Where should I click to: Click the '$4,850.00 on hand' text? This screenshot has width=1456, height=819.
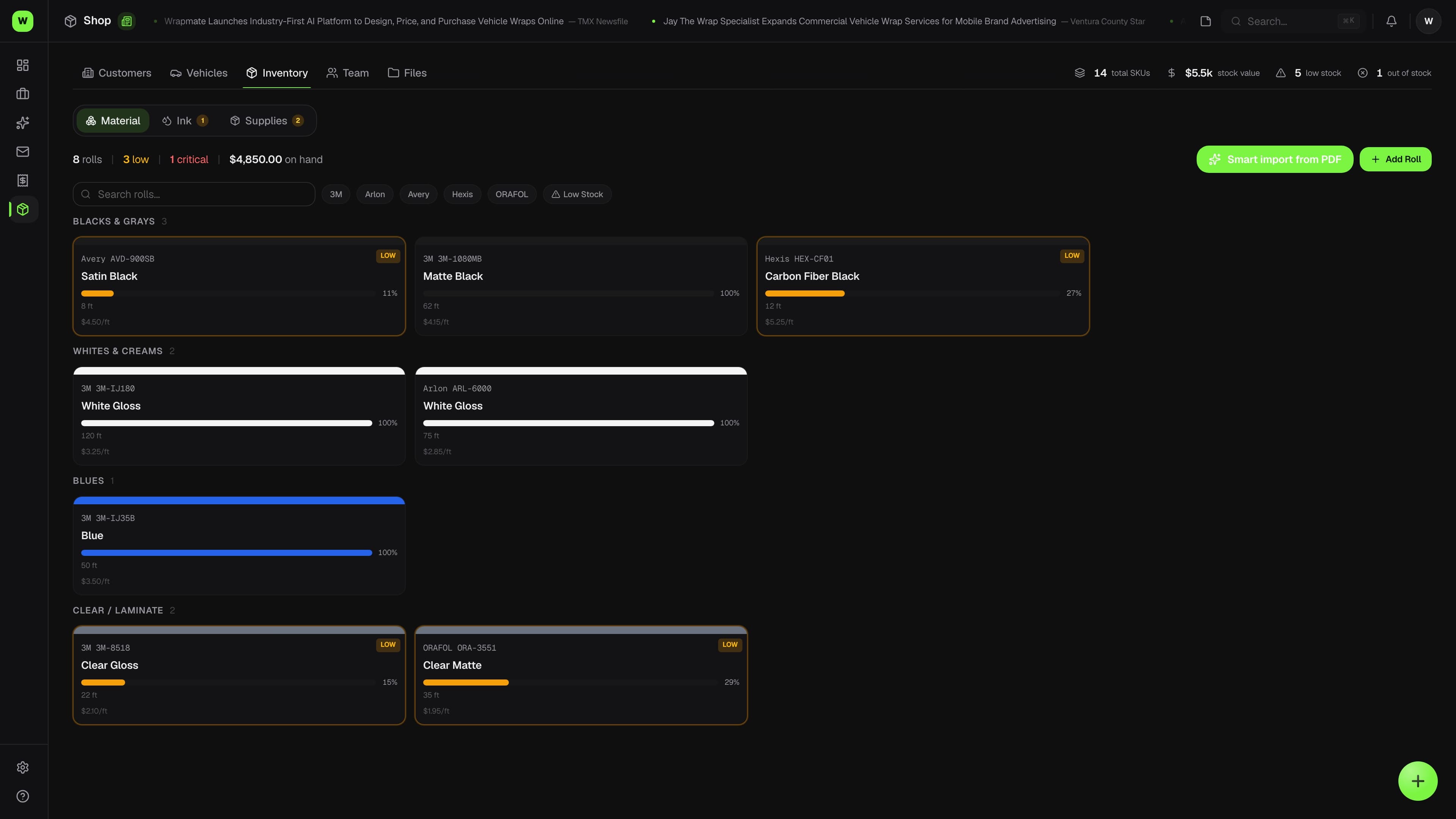[x=276, y=159]
